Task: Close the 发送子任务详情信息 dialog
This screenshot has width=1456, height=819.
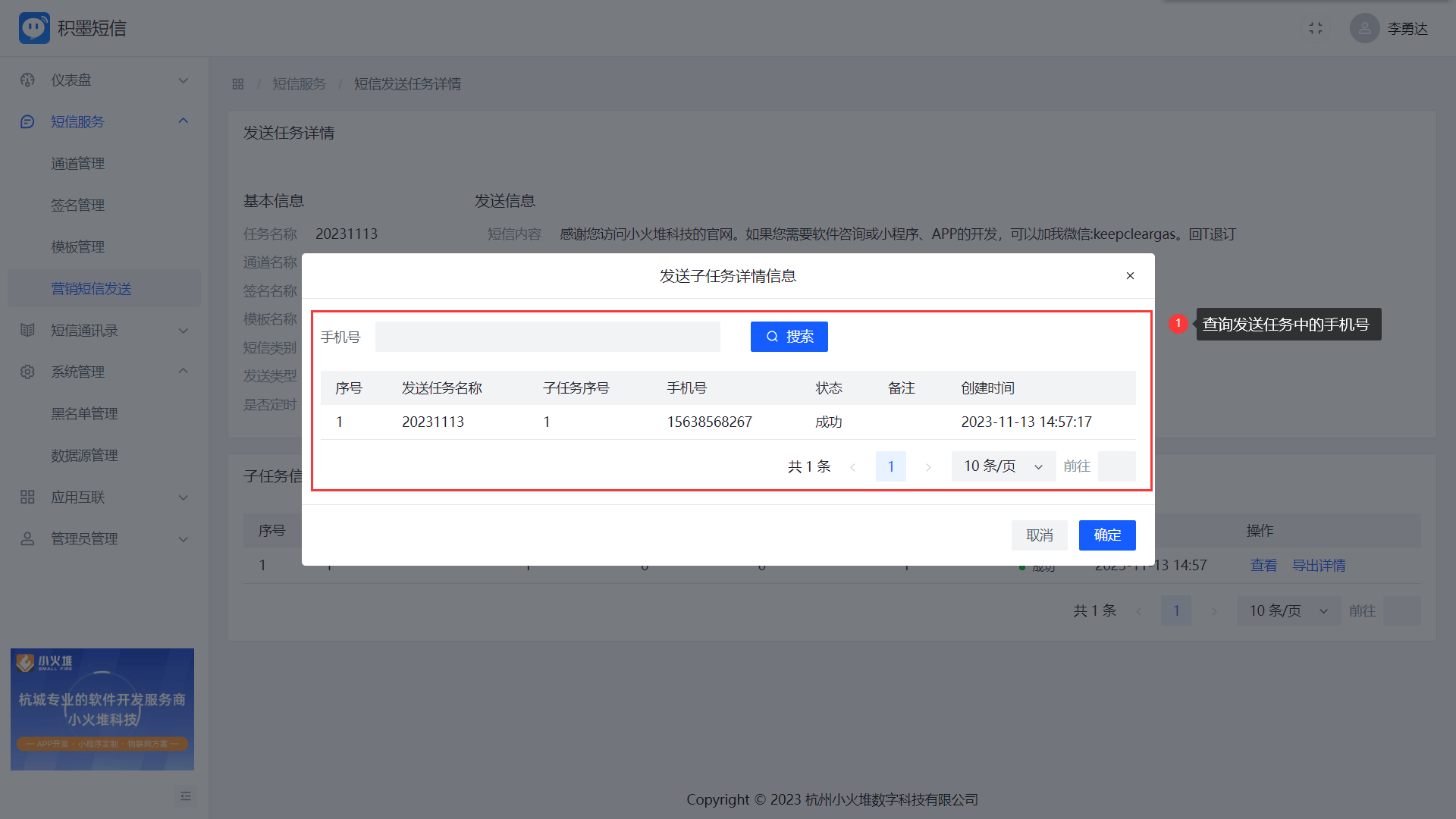Action: click(1130, 276)
